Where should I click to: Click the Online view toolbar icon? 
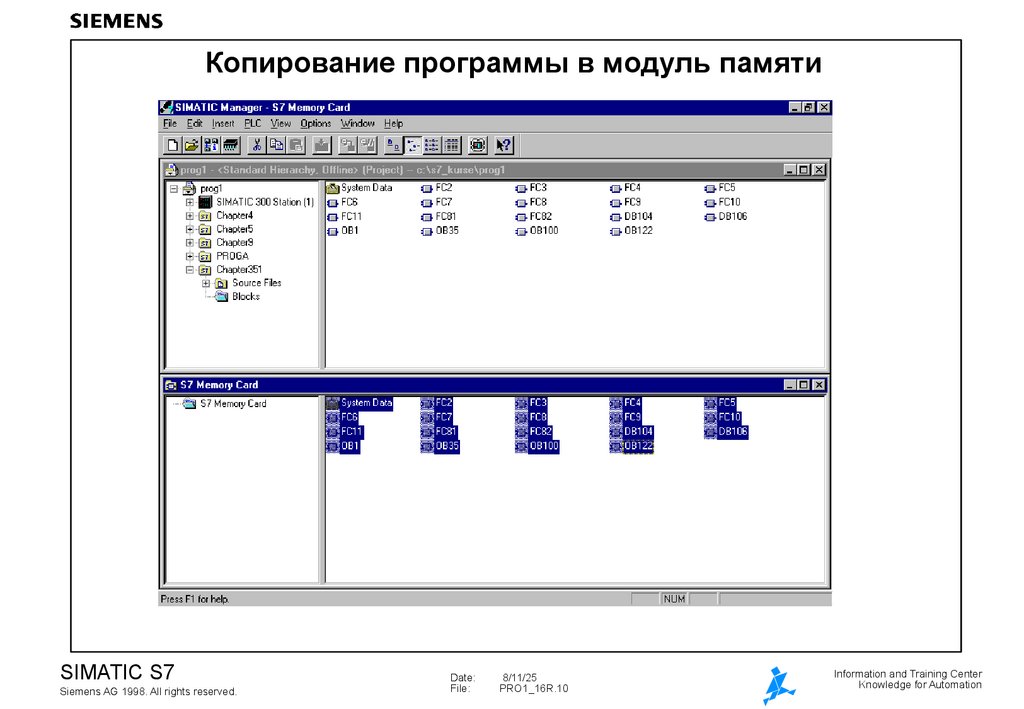point(348,145)
